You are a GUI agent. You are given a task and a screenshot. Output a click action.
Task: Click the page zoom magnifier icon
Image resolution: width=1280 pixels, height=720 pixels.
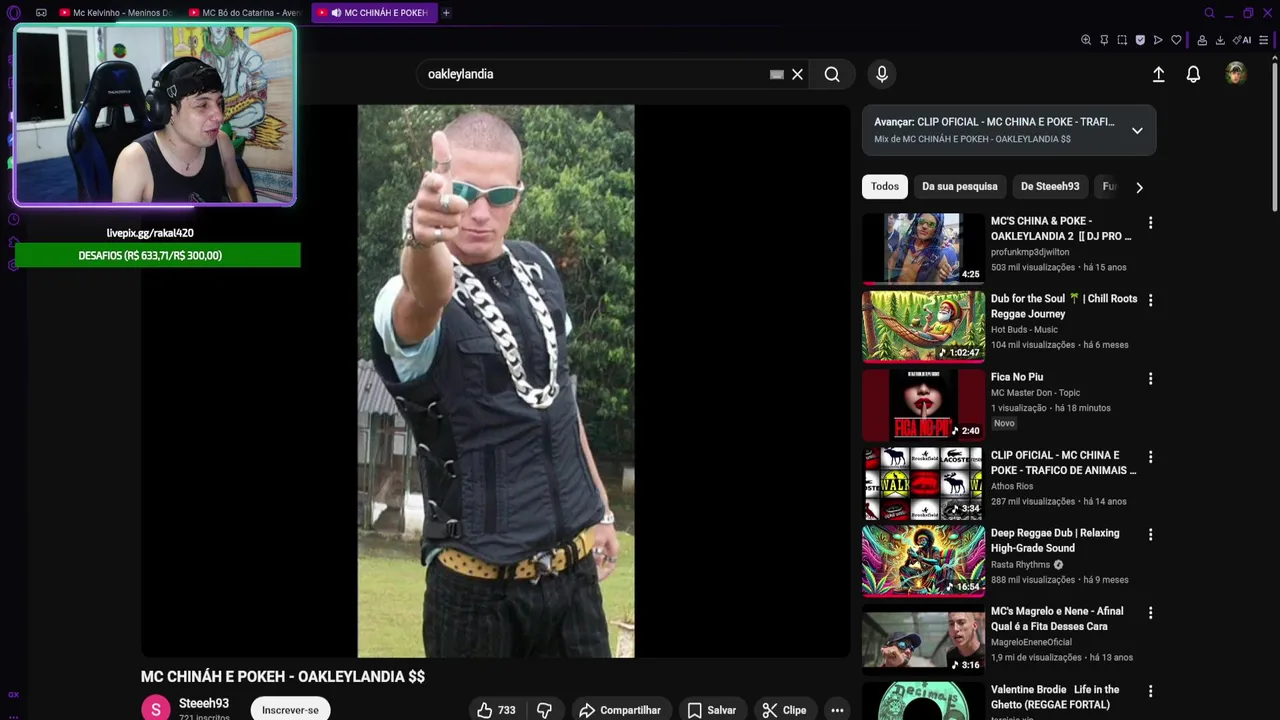click(1086, 40)
